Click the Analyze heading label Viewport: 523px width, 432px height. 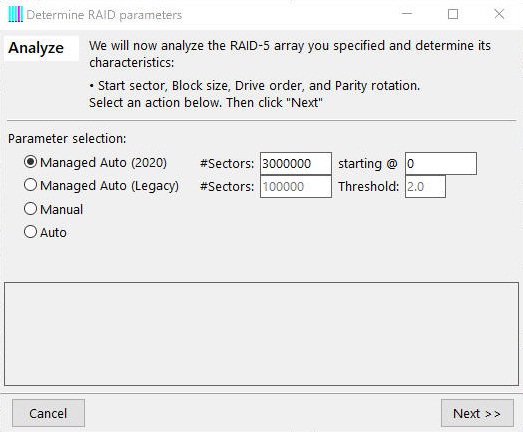[36, 48]
